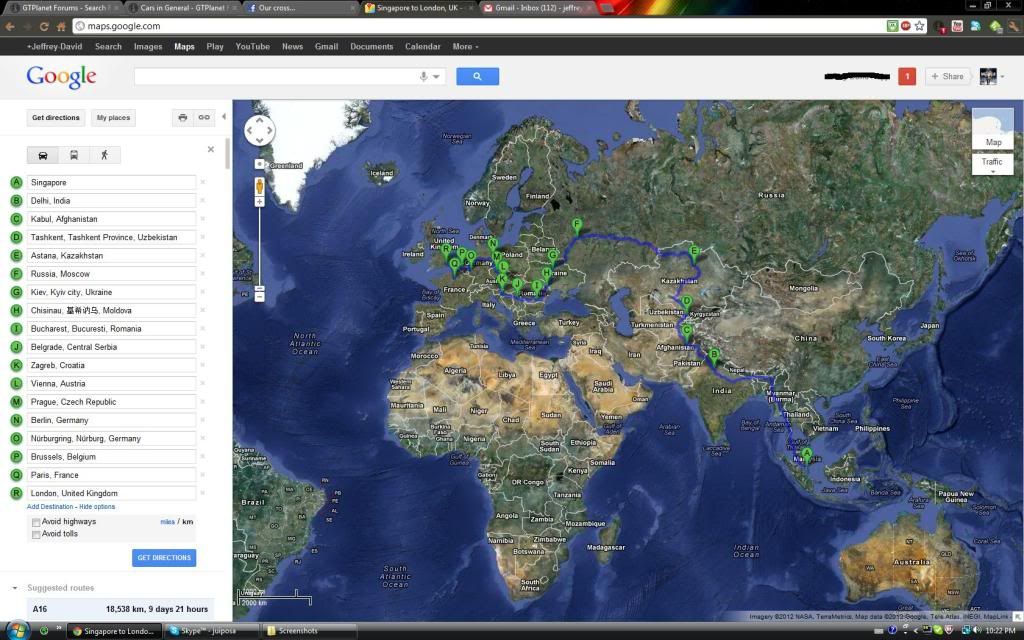Click map marker A near Singapore
The width and height of the screenshot is (1024, 640).
coord(807,455)
